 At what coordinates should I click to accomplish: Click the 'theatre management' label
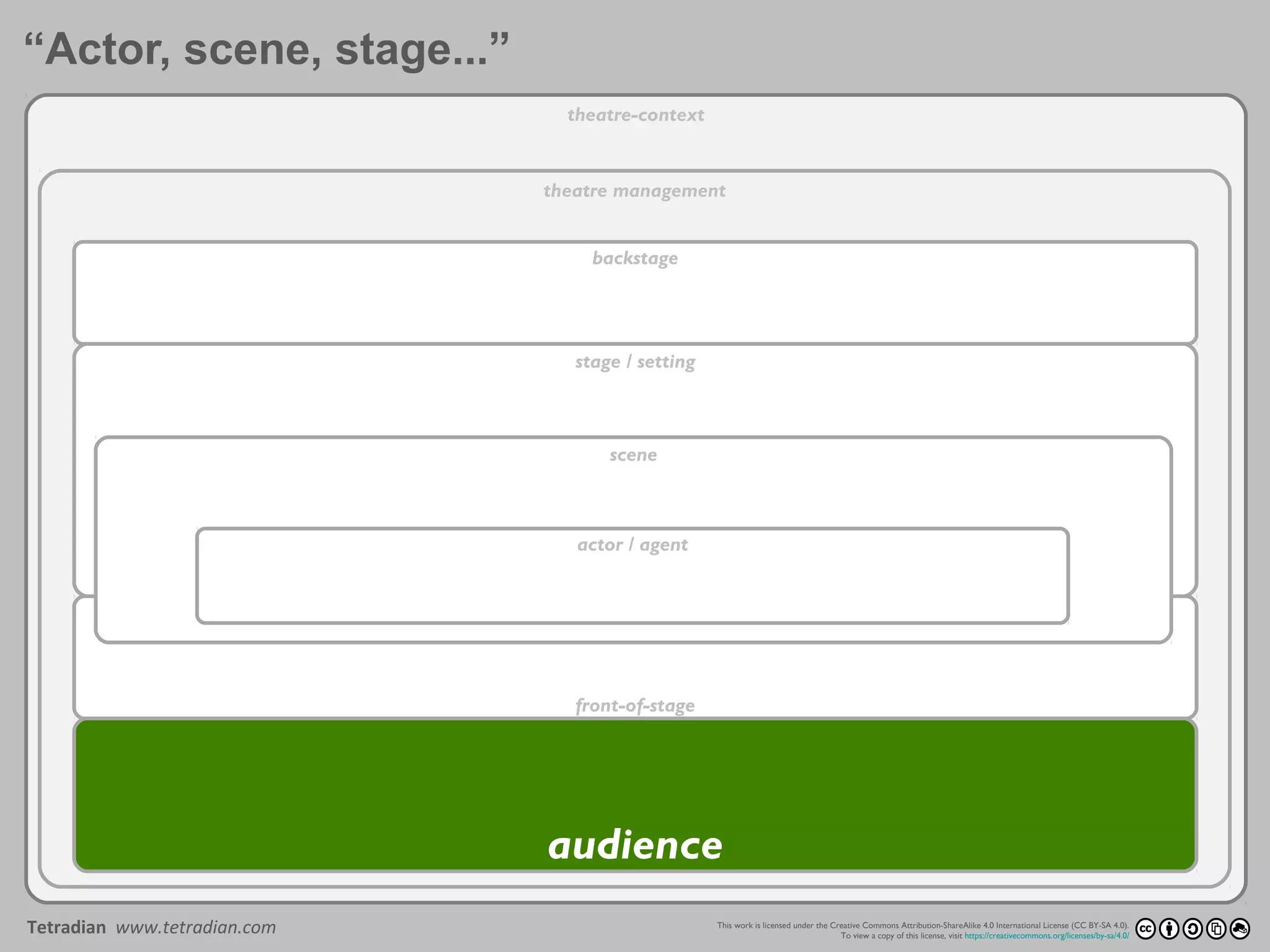(634, 191)
